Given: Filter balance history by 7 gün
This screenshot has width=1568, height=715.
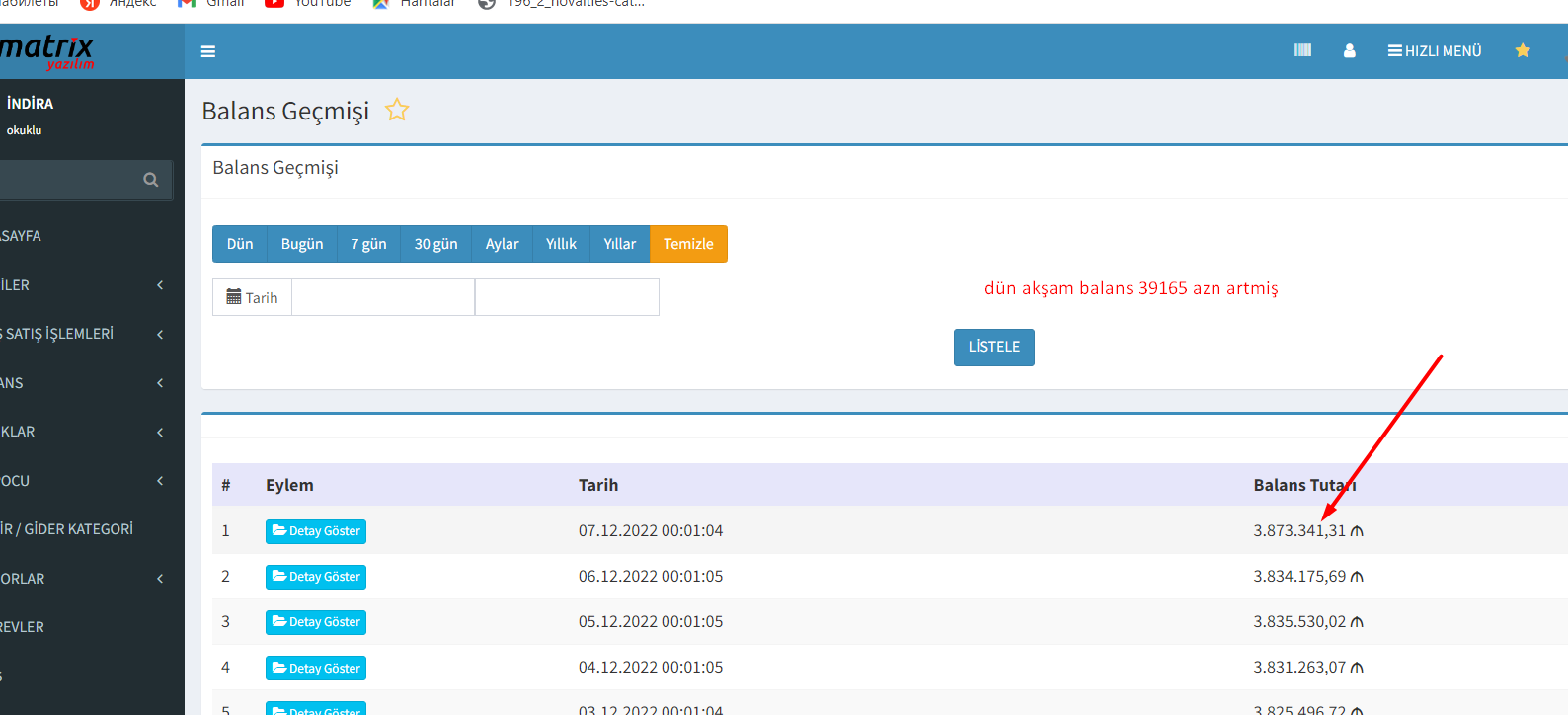Looking at the screenshot, I should 368,244.
